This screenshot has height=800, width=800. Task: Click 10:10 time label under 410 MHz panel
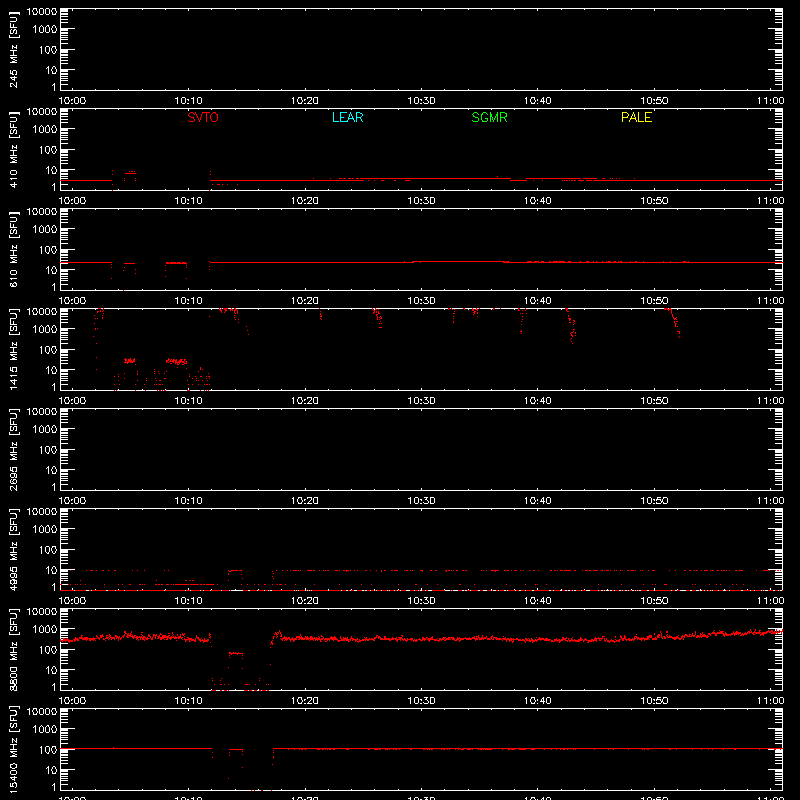point(188,201)
